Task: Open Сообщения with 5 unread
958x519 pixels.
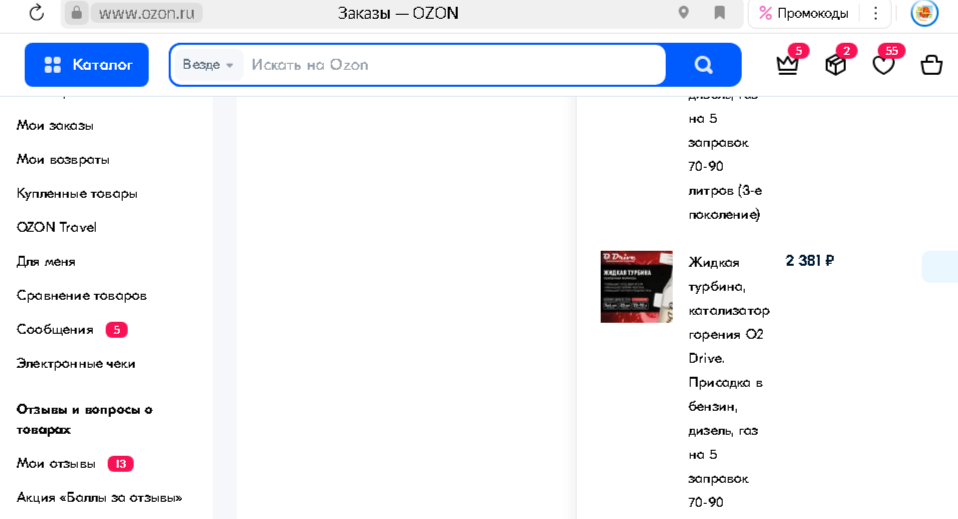Action: tap(55, 329)
